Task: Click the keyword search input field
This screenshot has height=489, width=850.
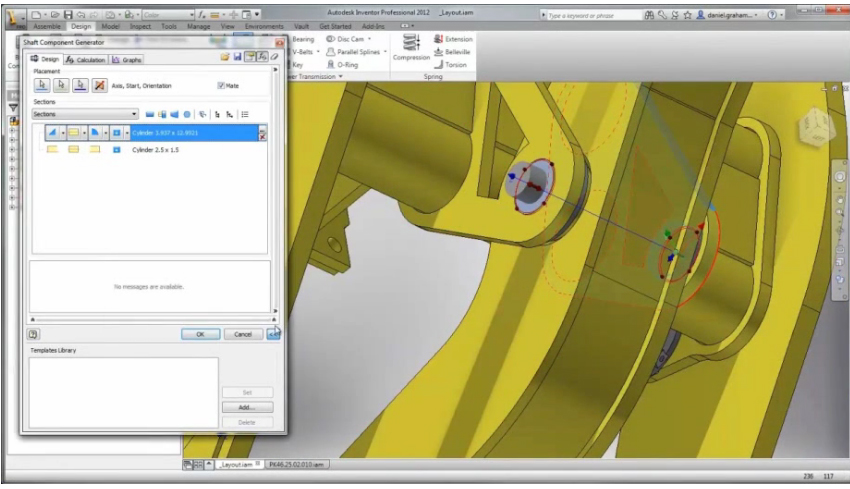Action: pos(590,16)
